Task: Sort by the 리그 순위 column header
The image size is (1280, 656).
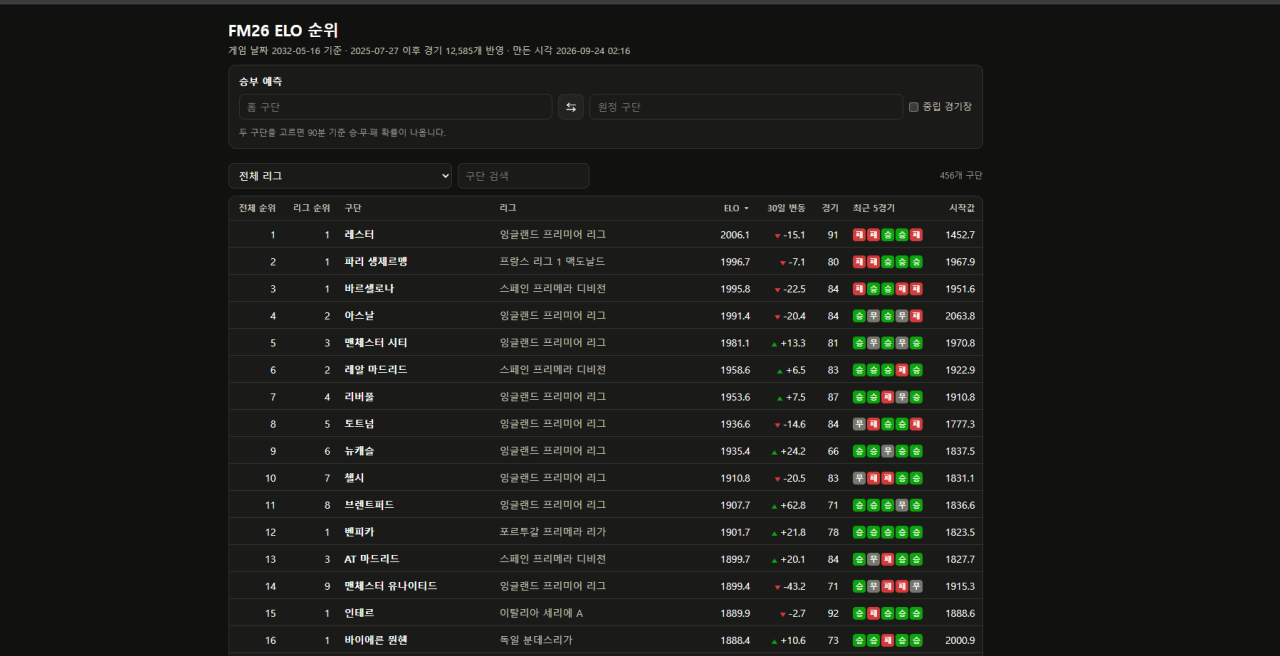Action: pos(311,208)
